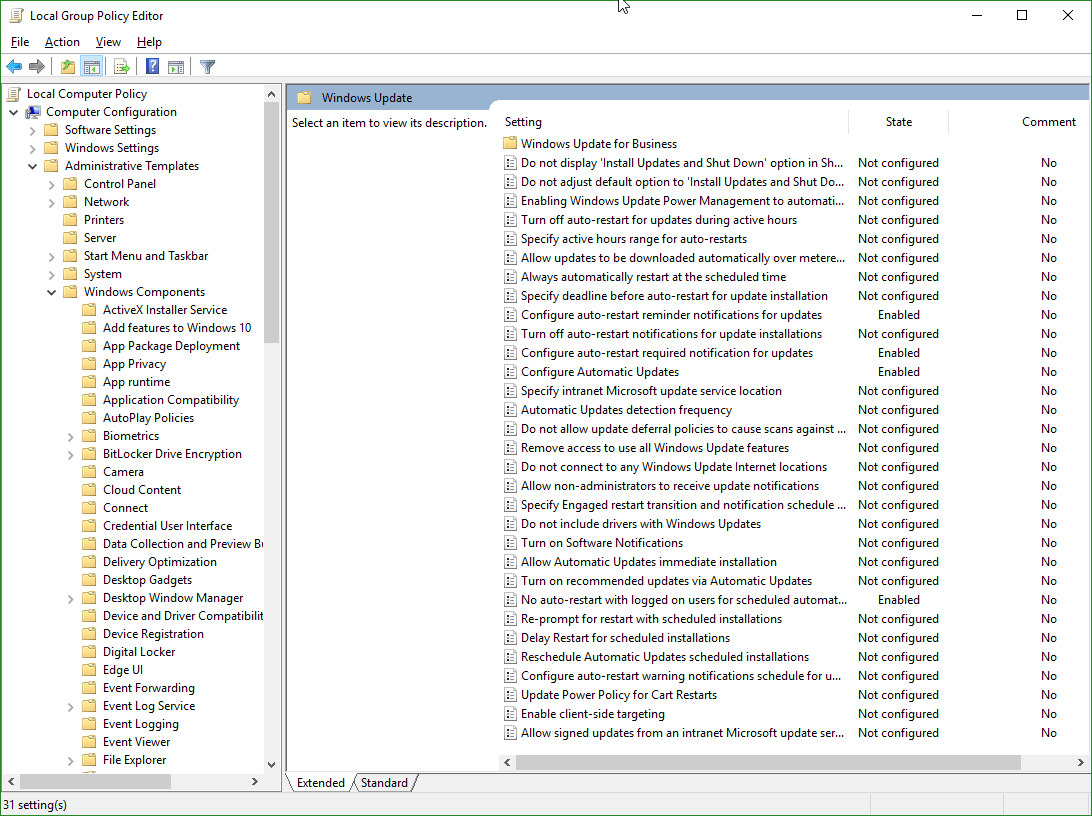Open the File menu
Image resolution: width=1092 pixels, height=816 pixels.
20,42
